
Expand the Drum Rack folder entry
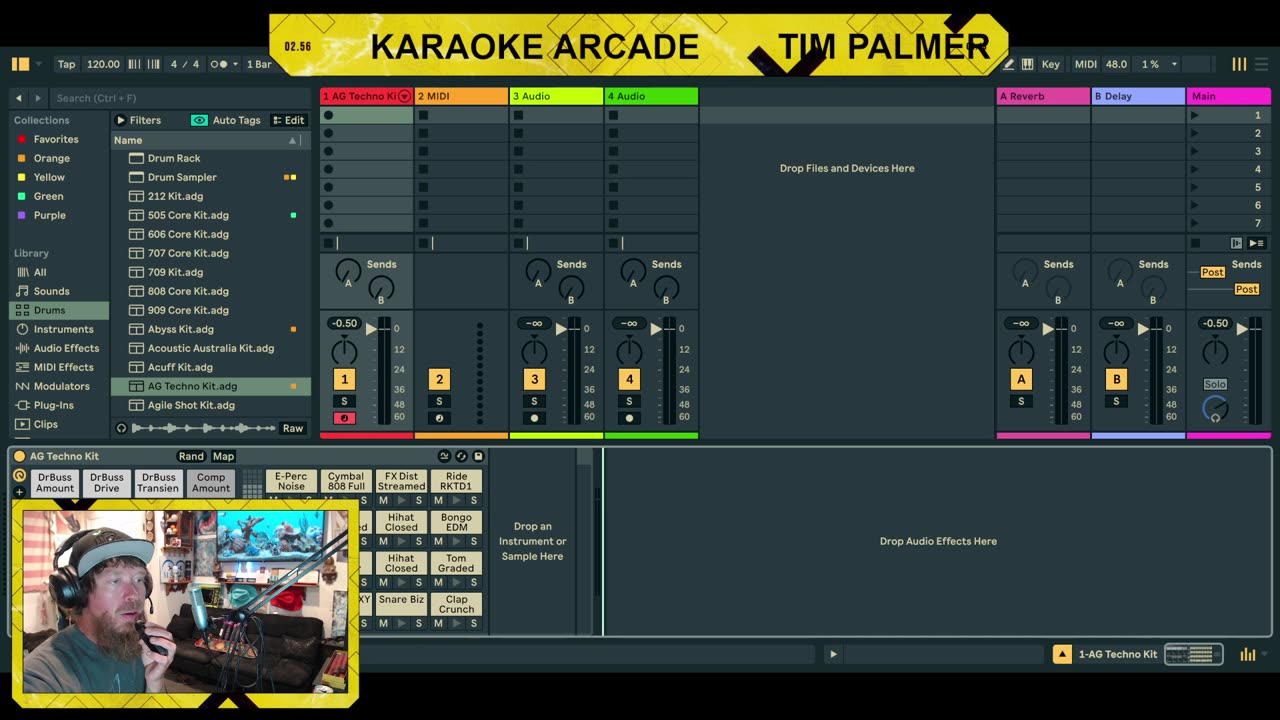pyautogui.click(x=174, y=158)
